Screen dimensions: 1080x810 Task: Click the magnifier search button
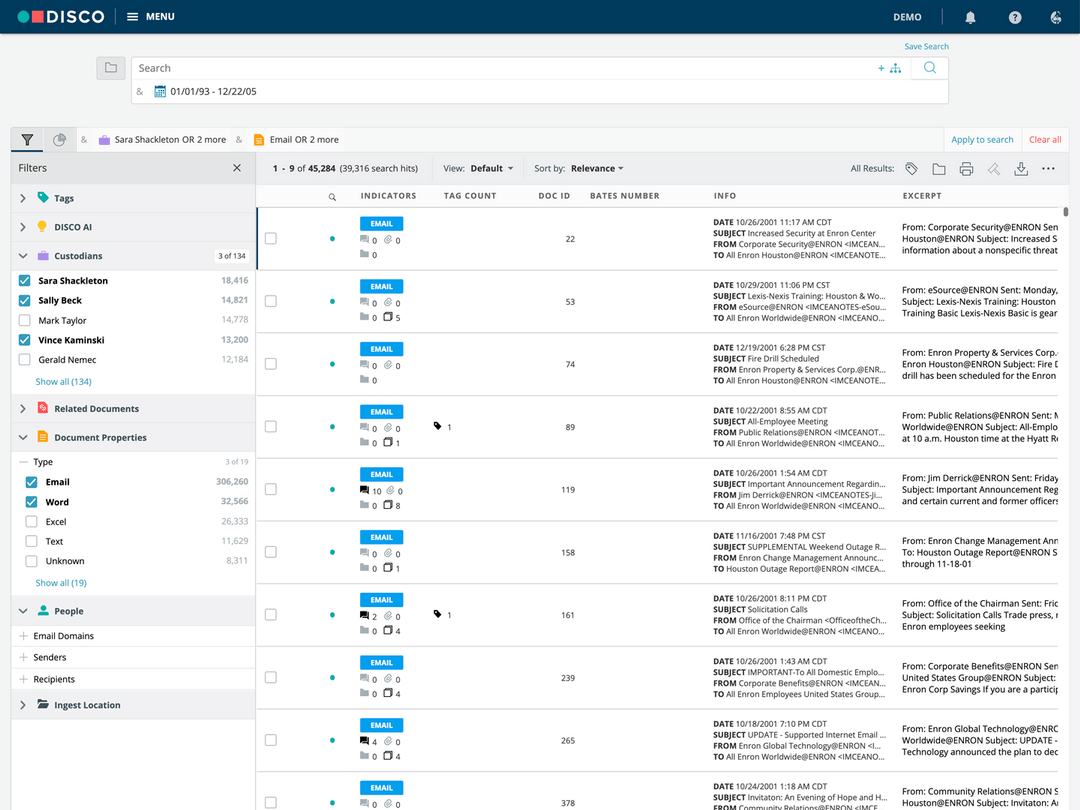coord(930,68)
